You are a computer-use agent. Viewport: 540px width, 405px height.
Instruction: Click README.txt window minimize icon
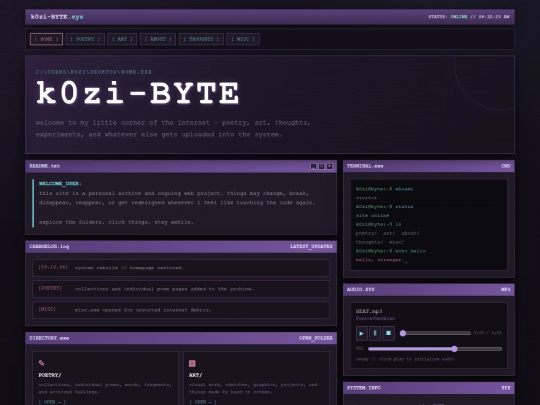pyautogui.click(x=313, y=166)
